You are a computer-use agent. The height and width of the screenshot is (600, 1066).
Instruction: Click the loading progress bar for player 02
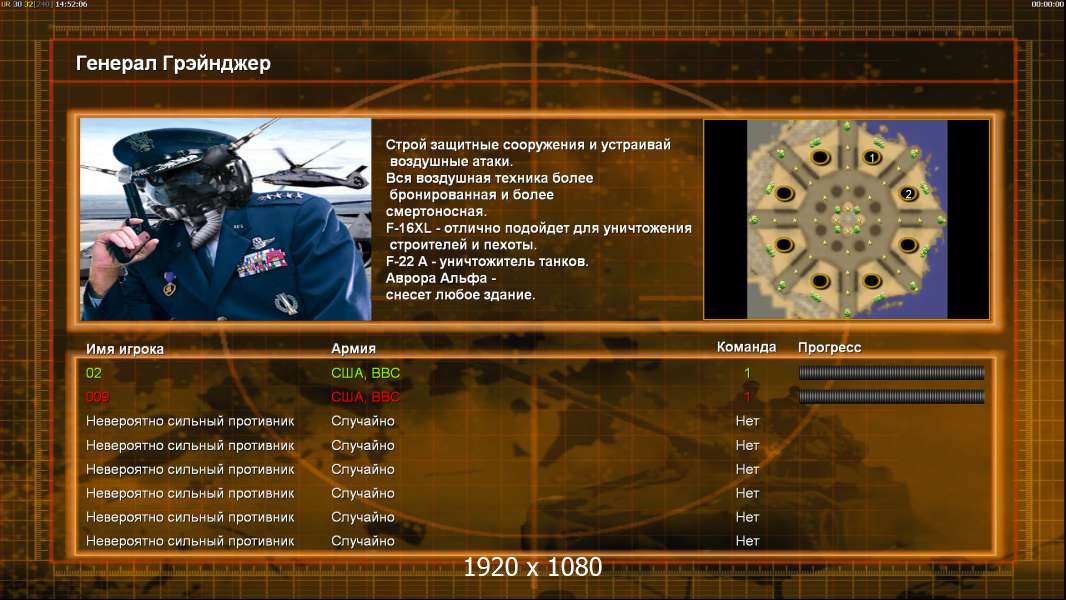(x=891, y=372)
